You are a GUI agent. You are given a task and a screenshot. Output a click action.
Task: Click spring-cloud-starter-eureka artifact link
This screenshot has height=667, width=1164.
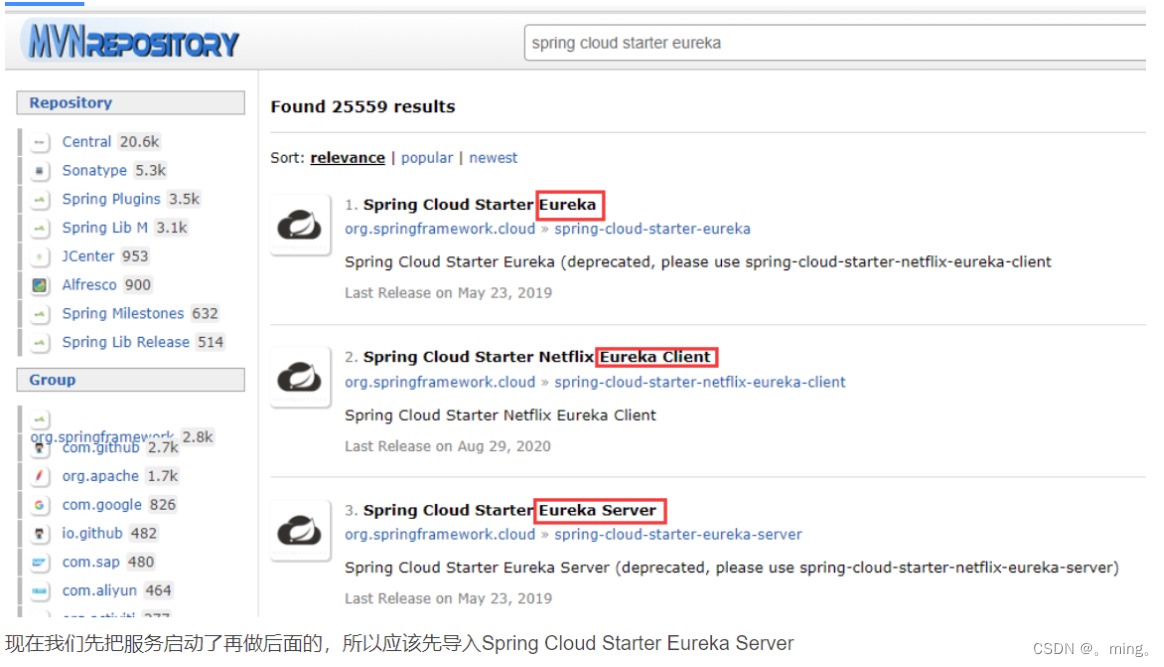[653, 229]
